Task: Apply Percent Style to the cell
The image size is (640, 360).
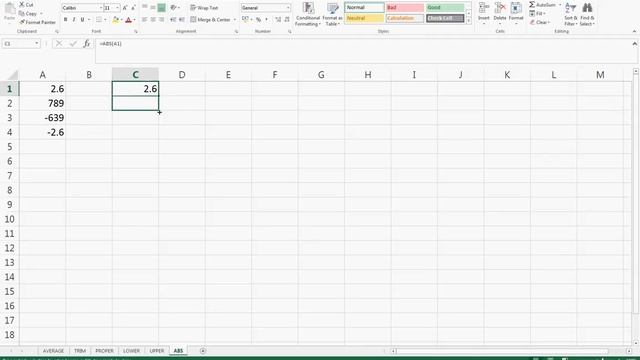Action: coord(258,20)
